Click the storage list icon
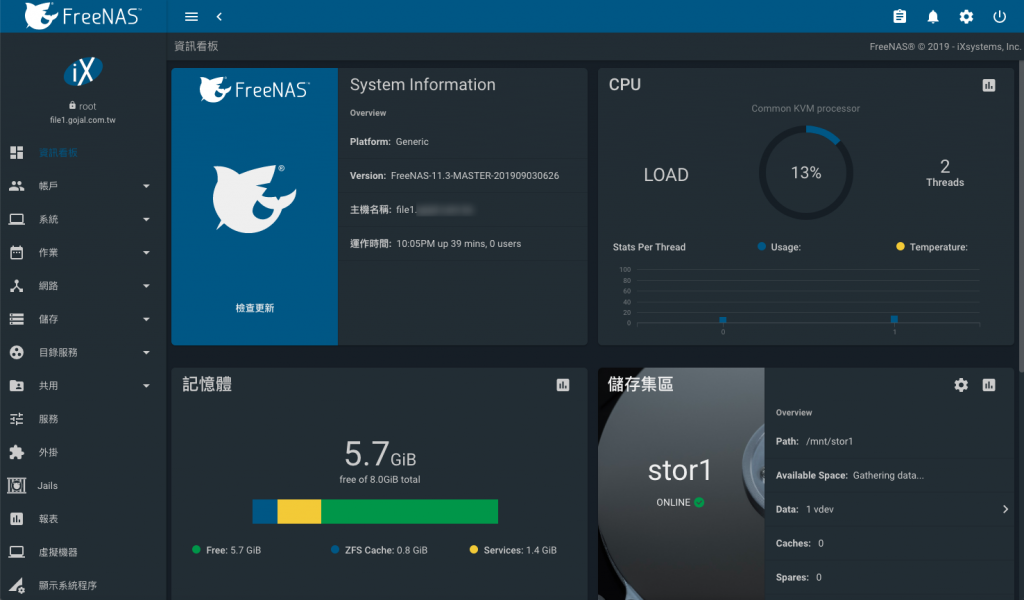This screenshot has width=1024, height=600. pyautogui.click(x=16, y=319)
